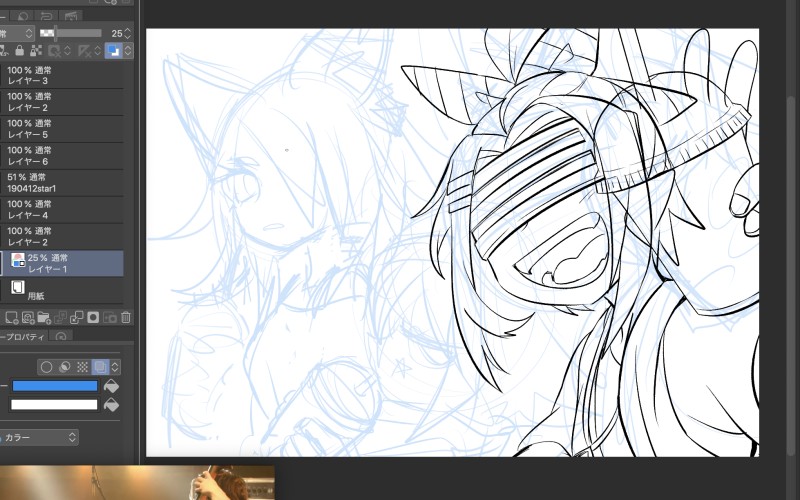Click the apply mask to layer icon

(x=110, y=318)
